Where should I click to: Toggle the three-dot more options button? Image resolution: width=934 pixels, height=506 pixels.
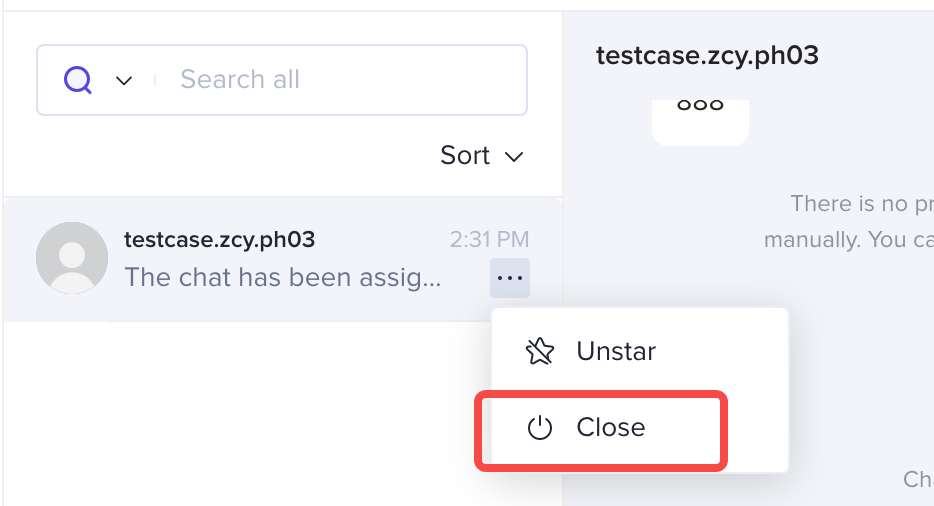[x=510, y=278]
